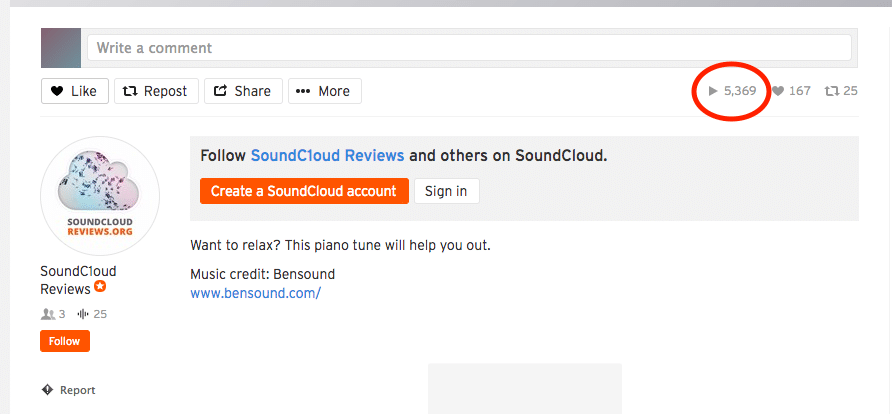The width and height of the screenshot is (892, 414).
Task: View the 167 likes count
Action: point(791,91)
